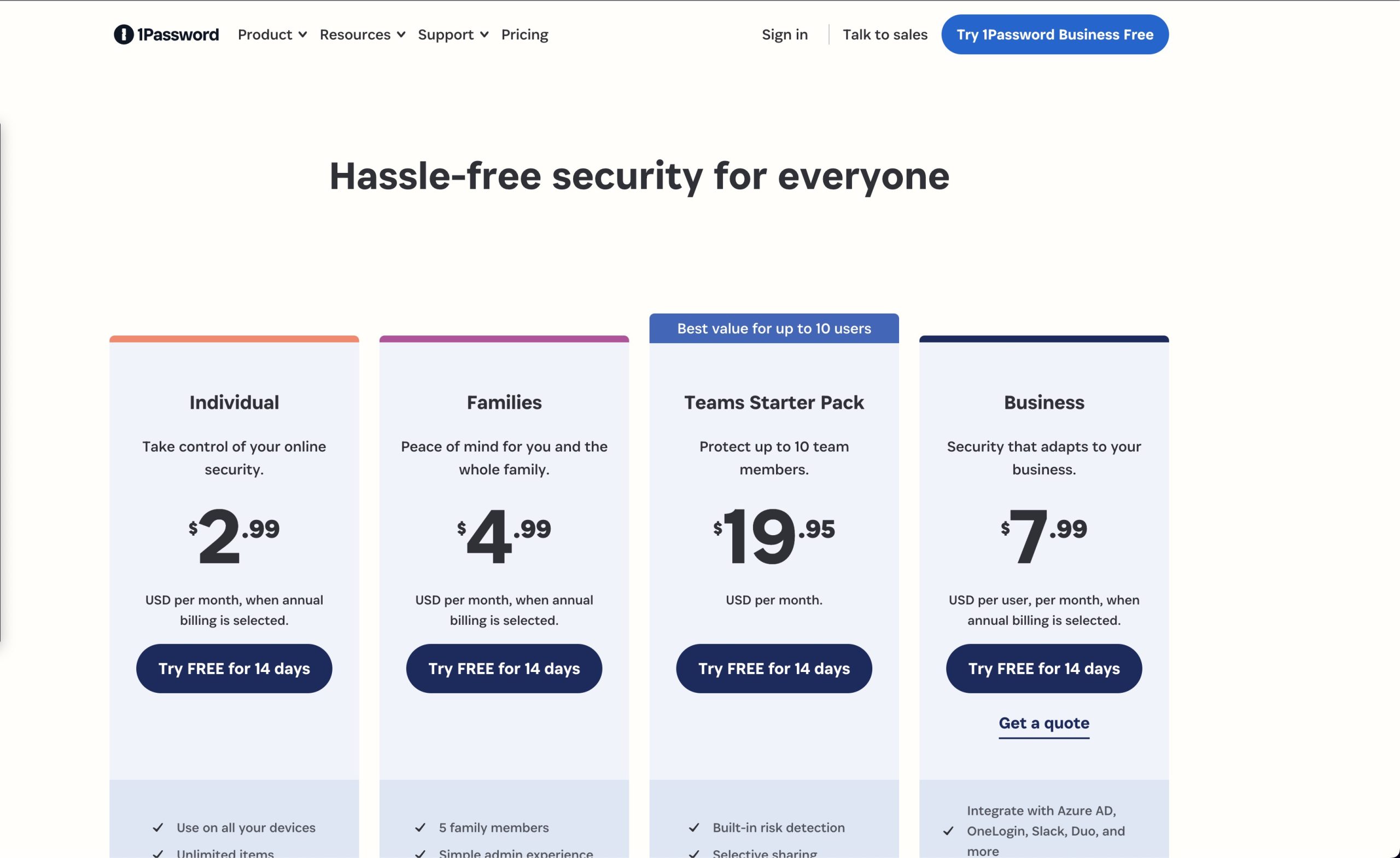Expand the Resources menu

363,34
